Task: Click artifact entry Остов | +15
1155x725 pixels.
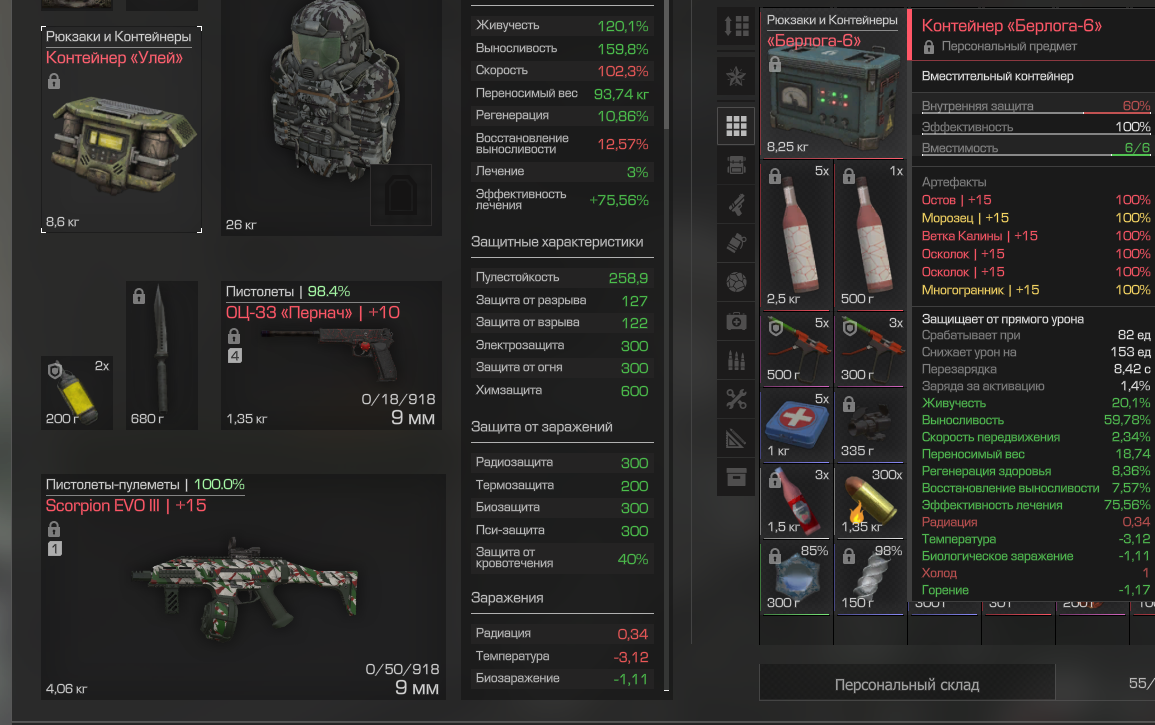Action: [x=1036, y=200]
